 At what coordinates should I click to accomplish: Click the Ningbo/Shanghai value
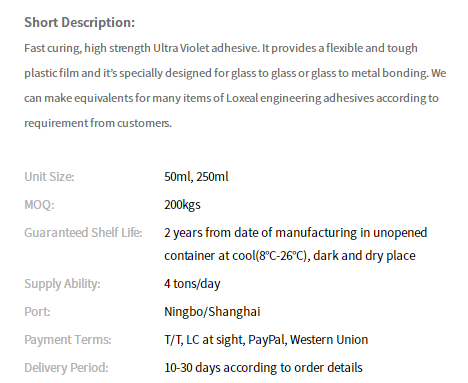pos(212,312)
